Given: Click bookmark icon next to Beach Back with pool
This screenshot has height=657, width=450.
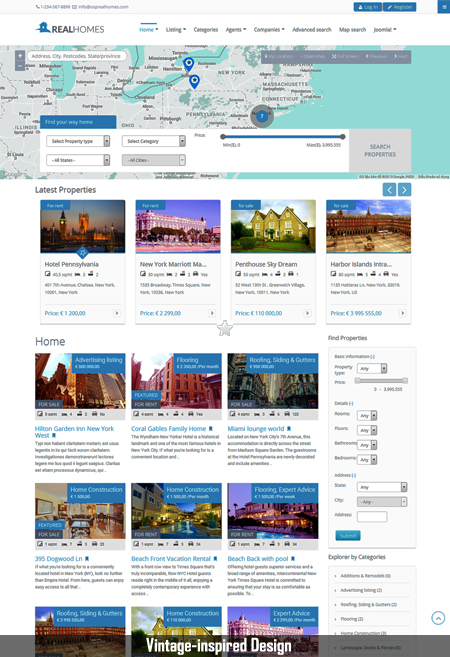Looking at the screenshot, I should [293, 559].
